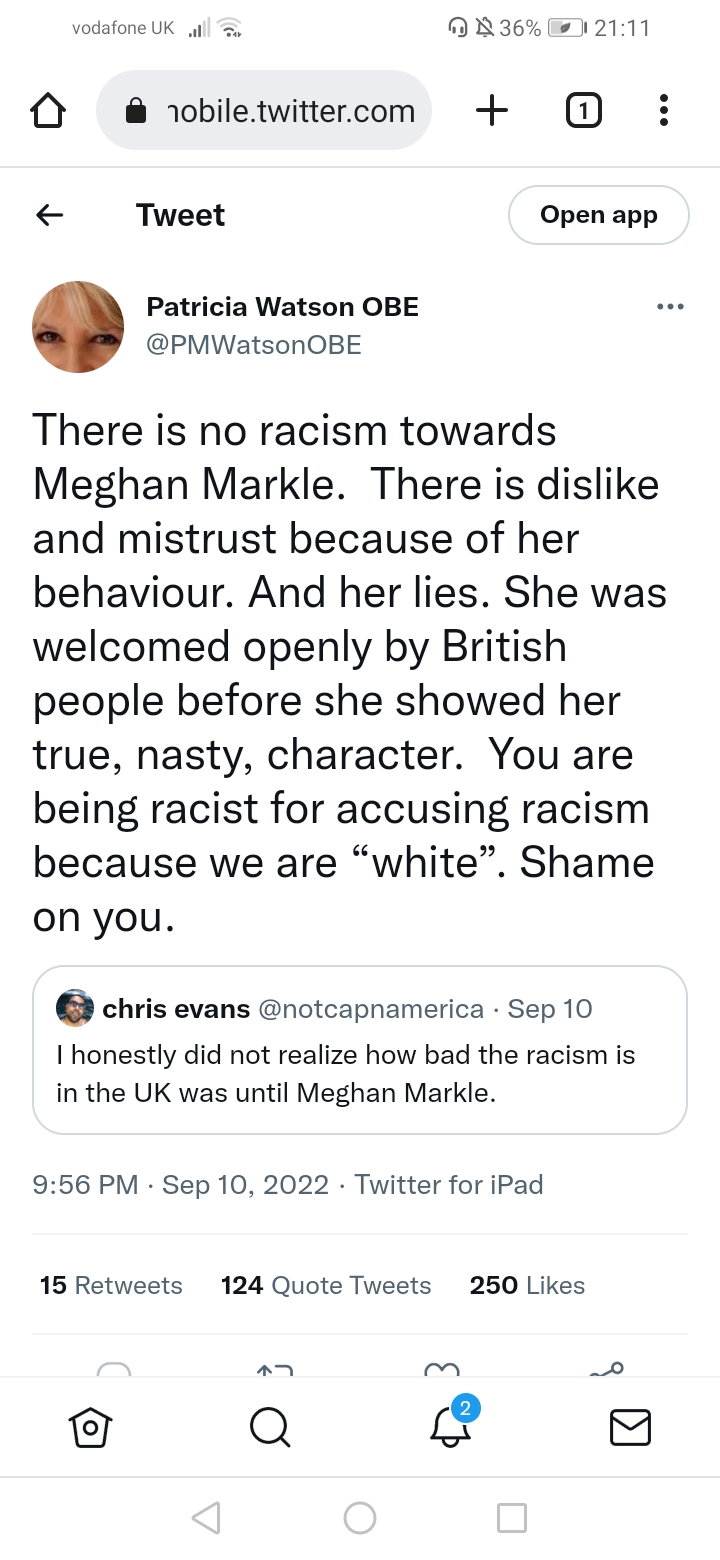View chris evans' avatar in the quoted tweet
720x1560 pixels.
[x=75, y=1009]
